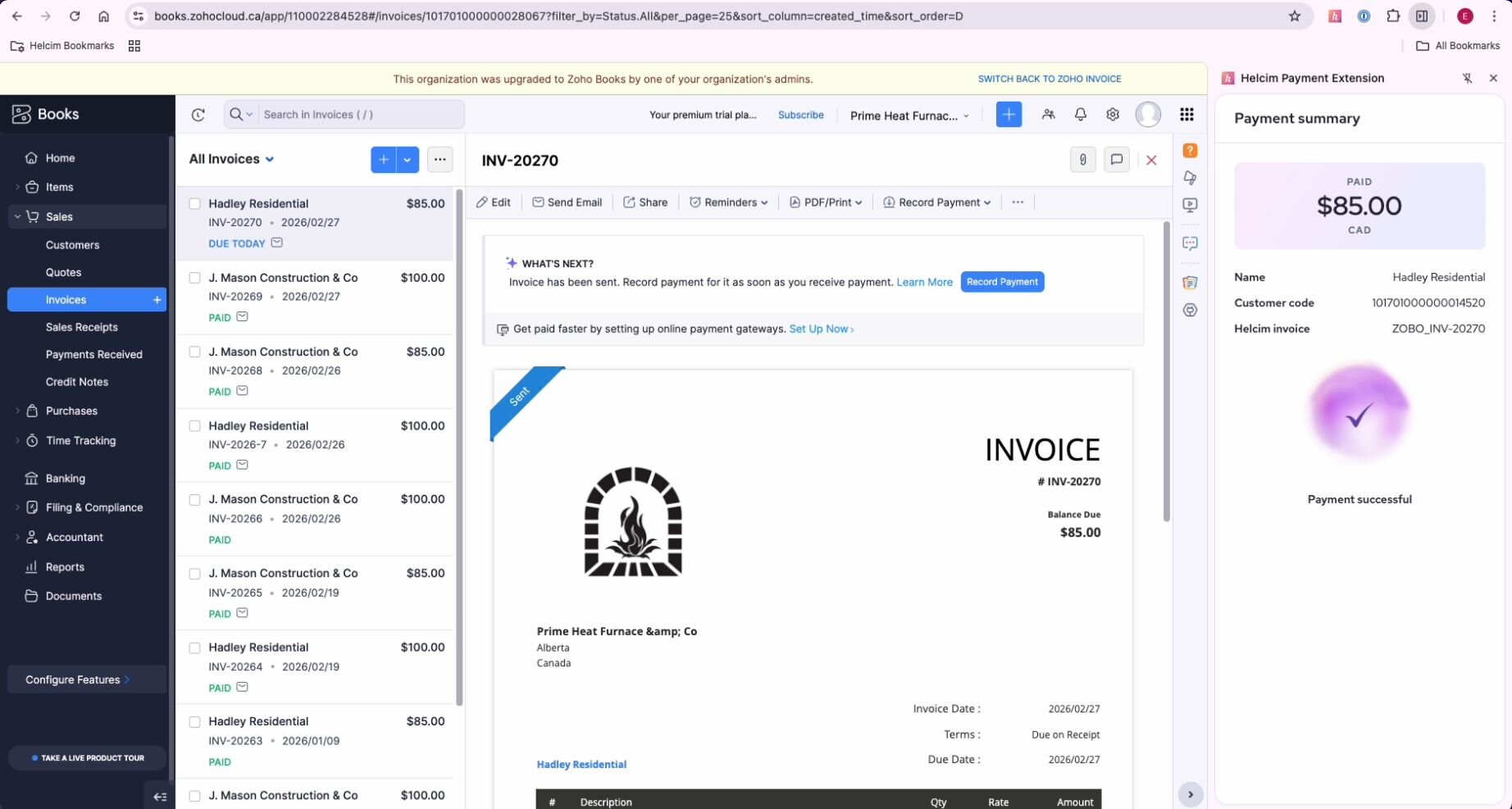Select the Hadley Residential INV-20270 checkbox
The width and height of the screenshot is (1512, 809).
[194, 204]
